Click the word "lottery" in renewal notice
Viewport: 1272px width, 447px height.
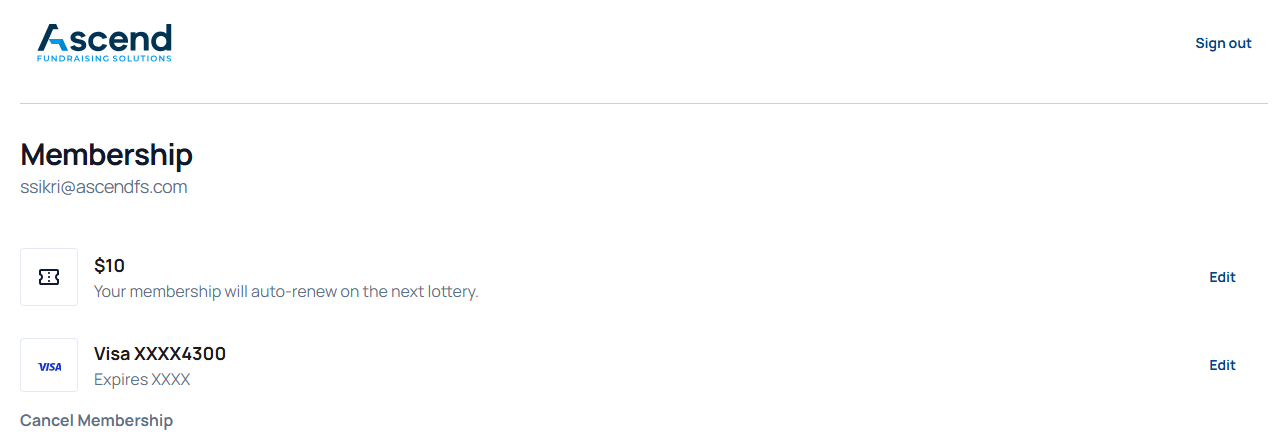[x=450, y=292]
